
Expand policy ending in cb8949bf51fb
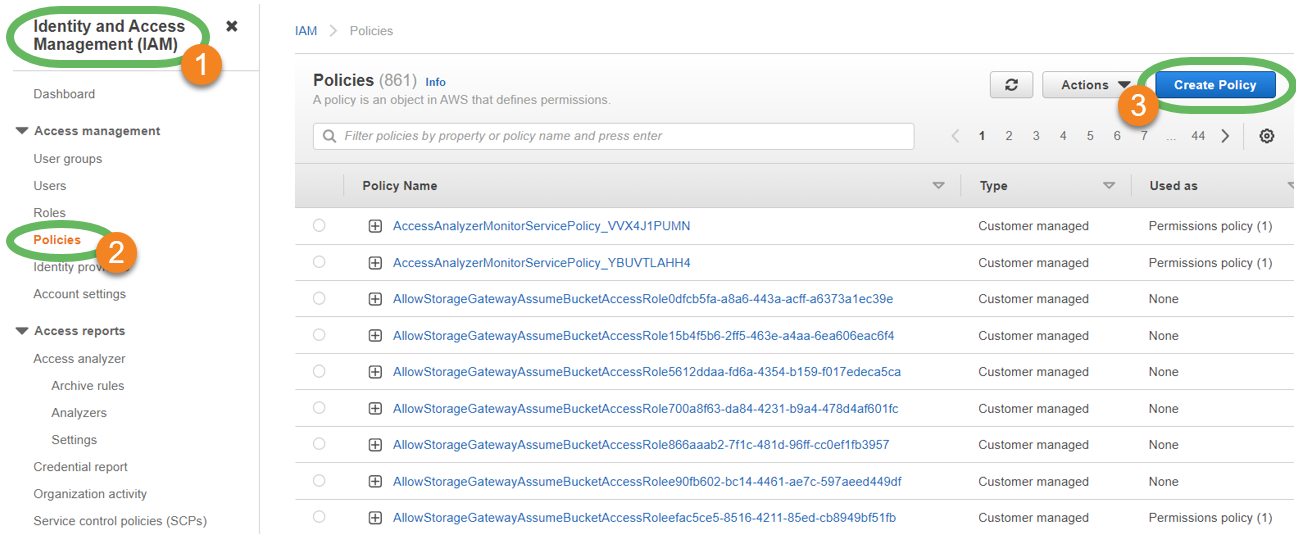tap(375, 518)
